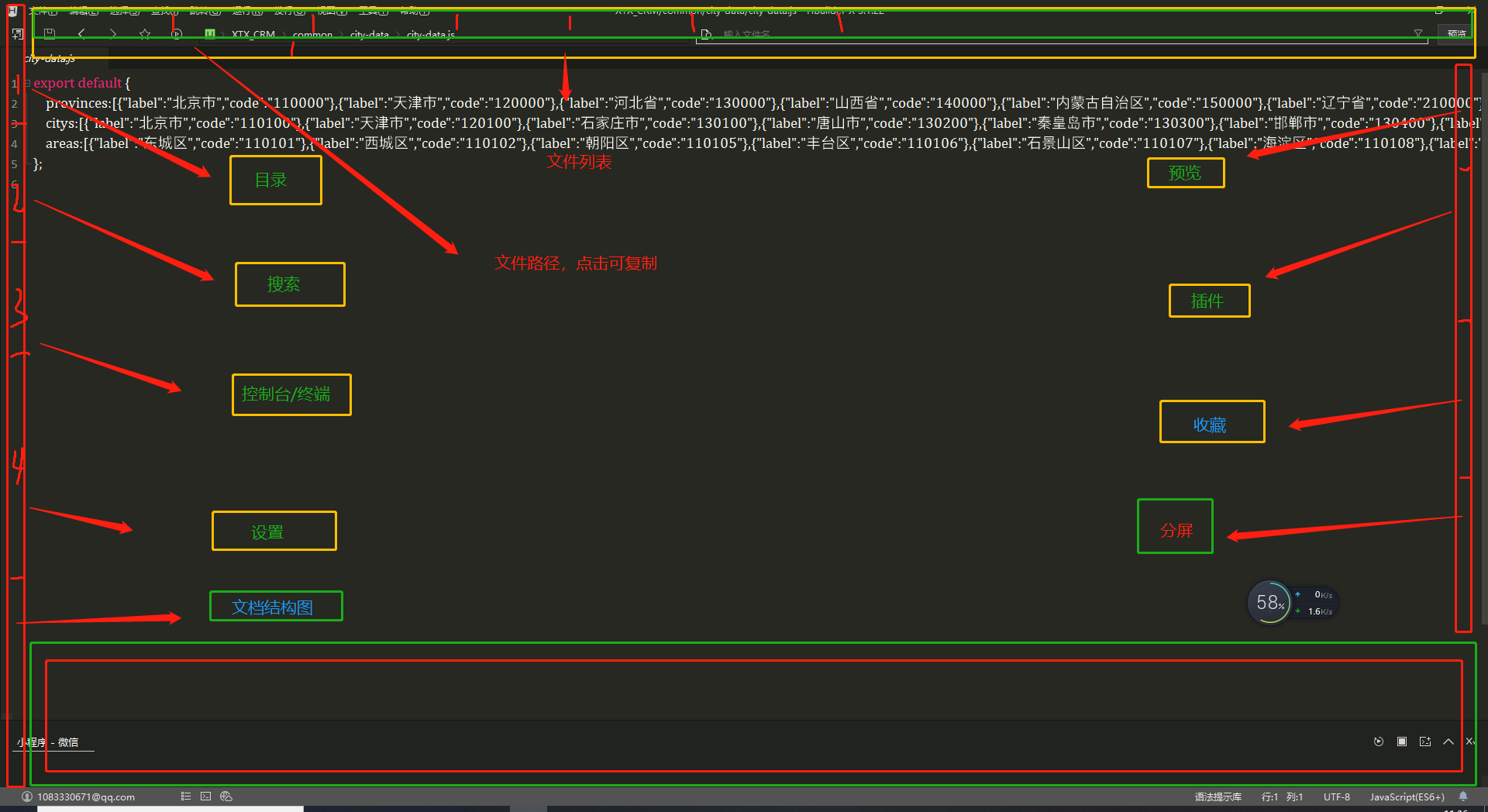
Task: Select XTX_CRM in the breadcrumb path
Action: [253, 35]
